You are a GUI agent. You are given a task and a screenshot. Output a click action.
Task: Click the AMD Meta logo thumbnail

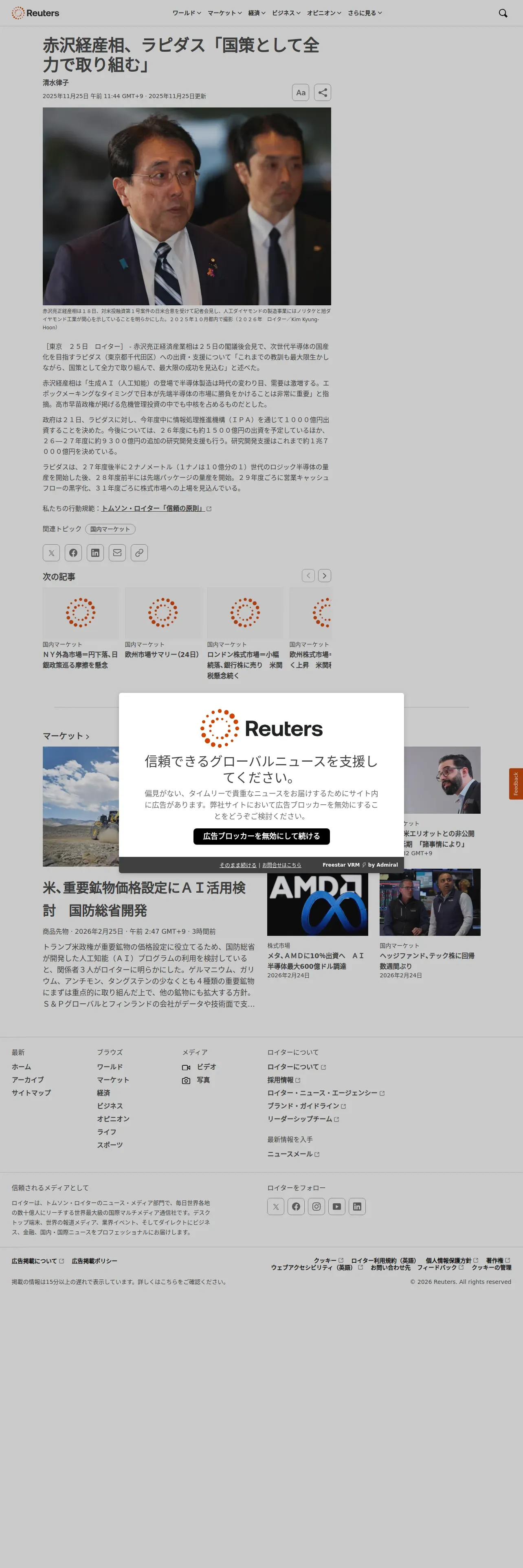point(318,902)
